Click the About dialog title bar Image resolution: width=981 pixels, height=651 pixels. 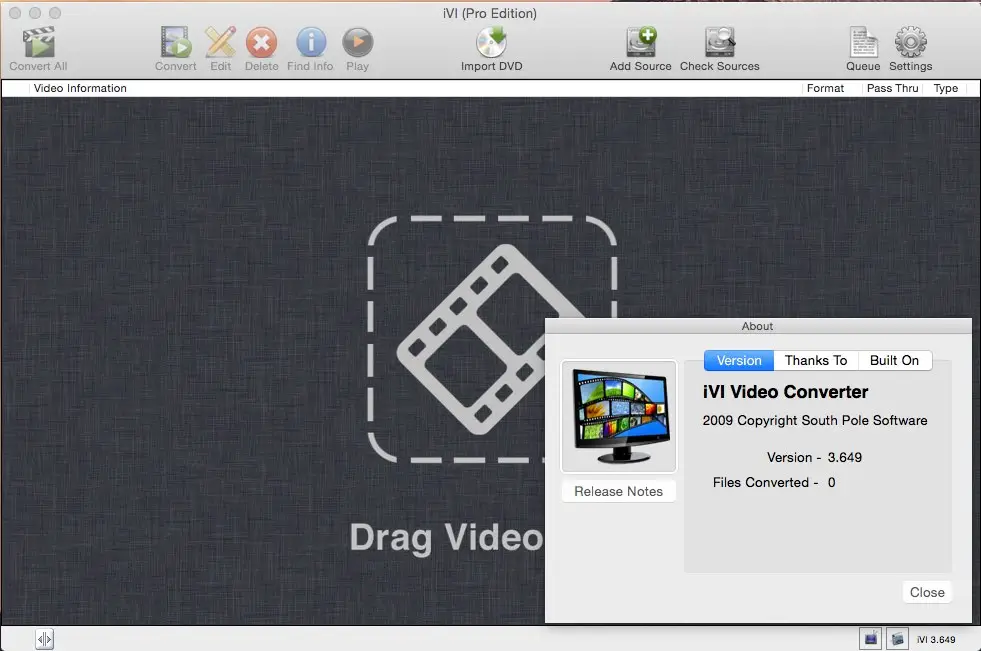758,326
